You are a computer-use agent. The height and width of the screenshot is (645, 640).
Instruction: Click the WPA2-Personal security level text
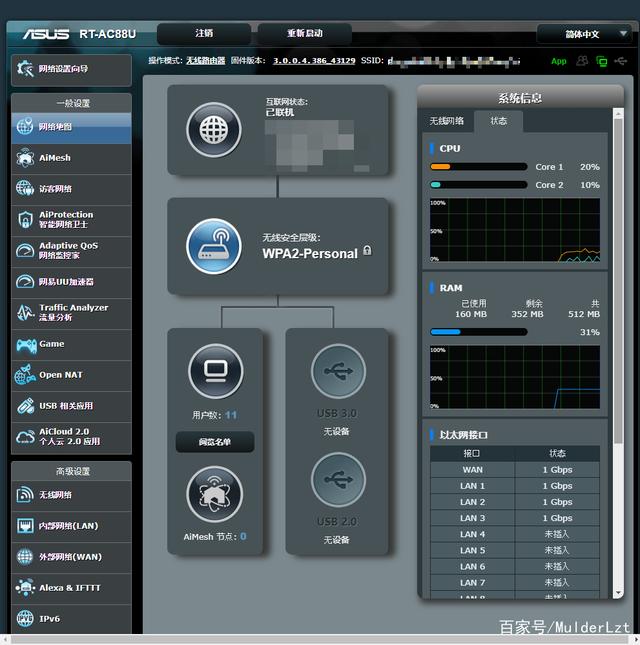[310, 253]
